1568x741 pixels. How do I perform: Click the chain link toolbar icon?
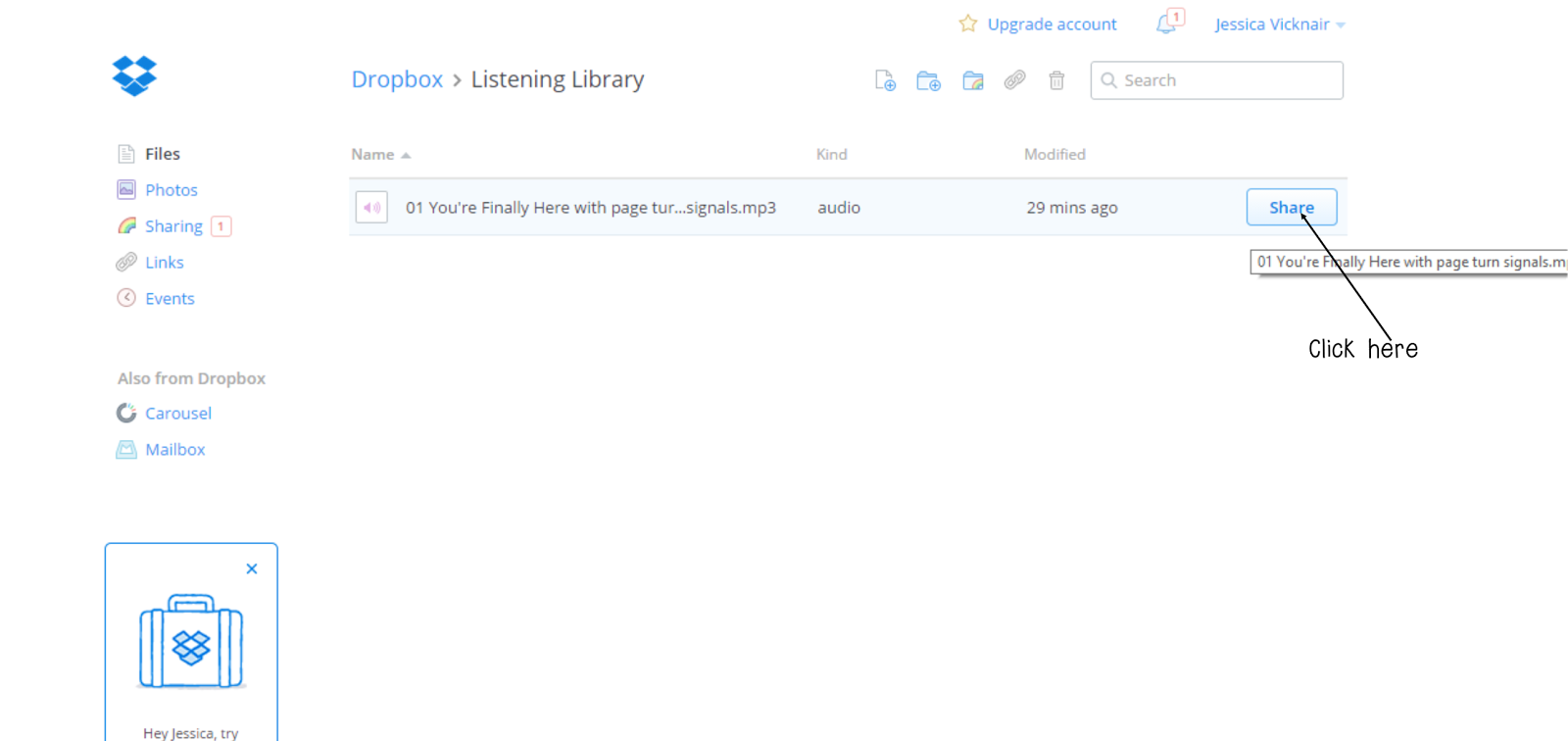pyautogui.click(x=1014, y=80)
